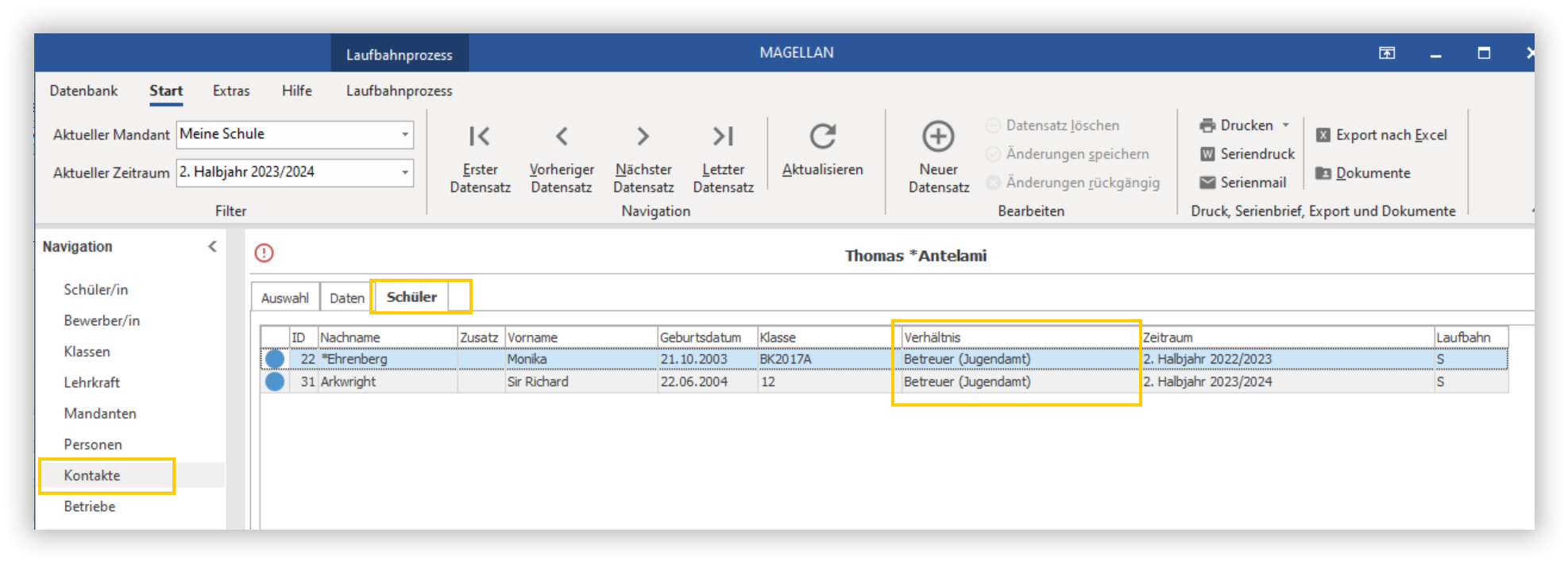This screenshot has height=563, width=1568.
Task: Select the blue marker for Ehrenberg row
Action: click(275, 359)
